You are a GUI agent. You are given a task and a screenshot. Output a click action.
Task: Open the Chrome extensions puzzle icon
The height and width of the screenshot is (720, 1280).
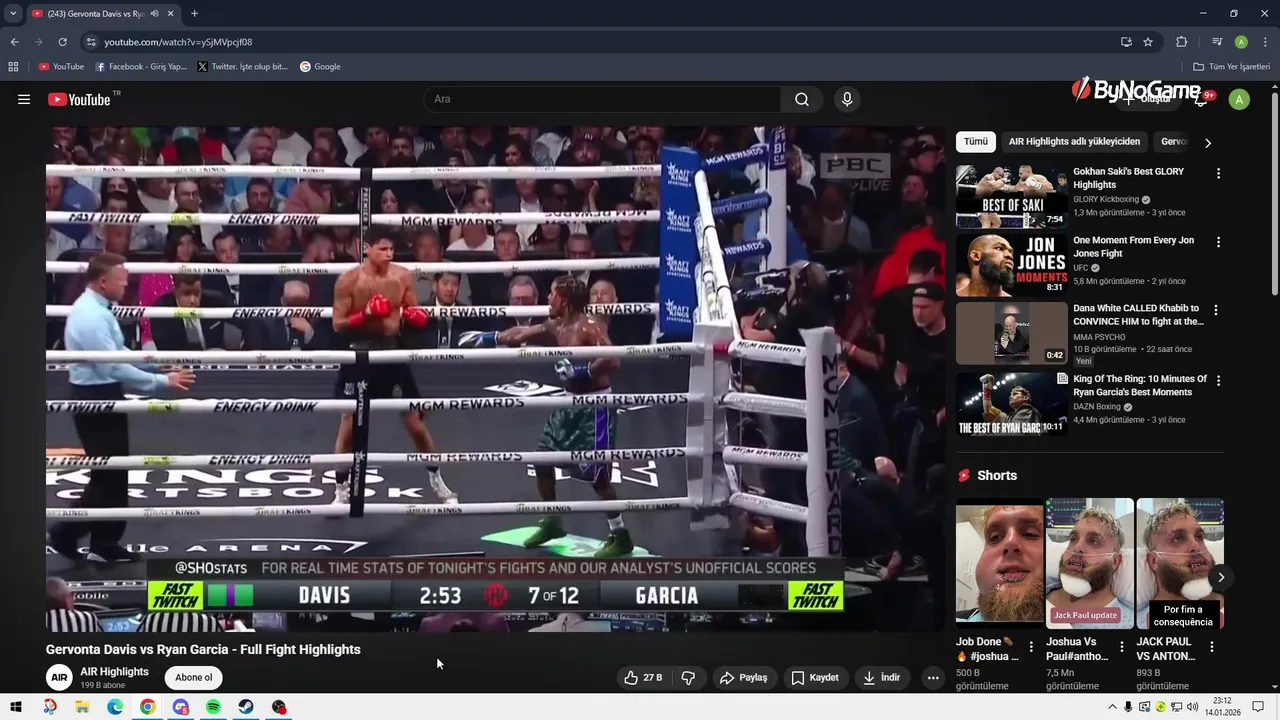click(x=1181, y=42)
